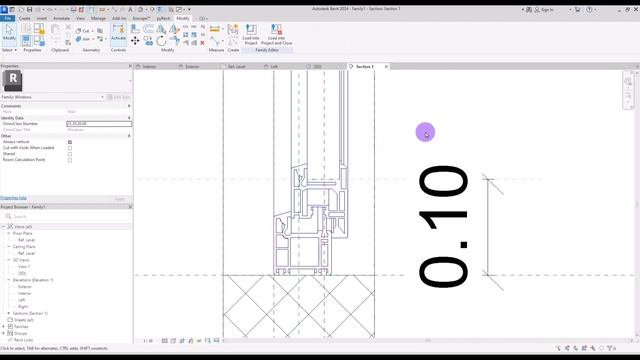This screenshot has height=360, width=640.
Task: Open the help question mark icon
Action: point(589,9)
